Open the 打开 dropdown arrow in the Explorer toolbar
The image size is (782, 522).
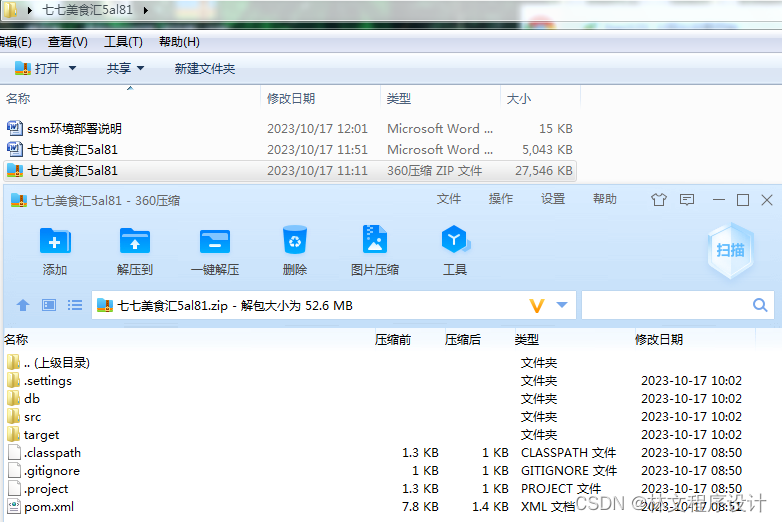(72, 68)
